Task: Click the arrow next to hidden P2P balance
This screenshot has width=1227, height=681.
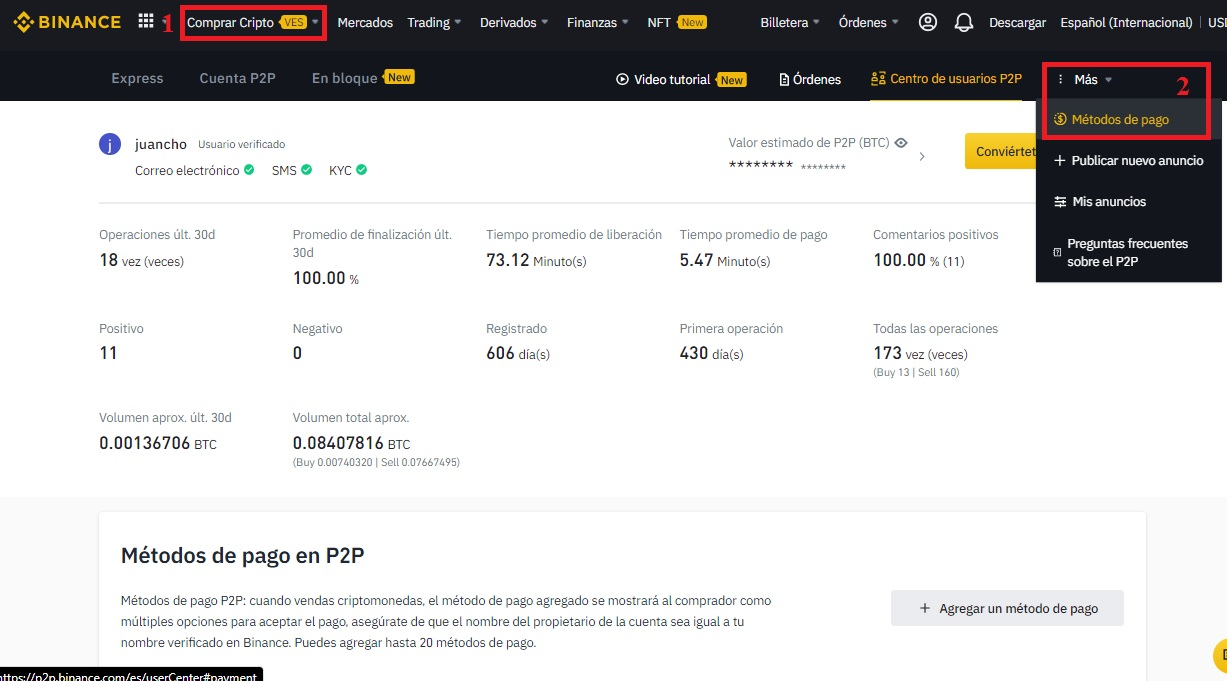Action: click(921, 157)
